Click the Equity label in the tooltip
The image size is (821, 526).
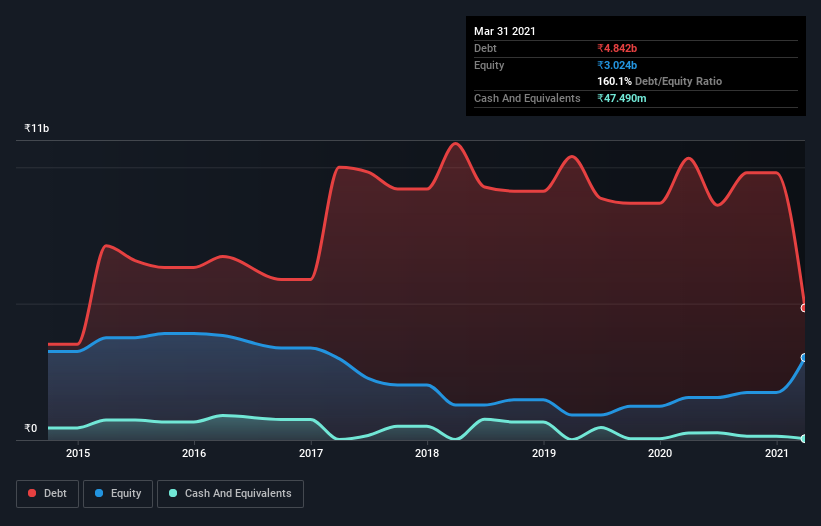point(489,65)
